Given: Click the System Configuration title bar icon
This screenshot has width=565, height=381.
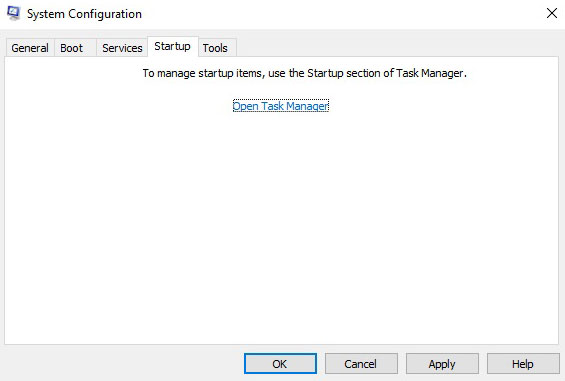Looking at the screenshot, I should tap(14, 14).
